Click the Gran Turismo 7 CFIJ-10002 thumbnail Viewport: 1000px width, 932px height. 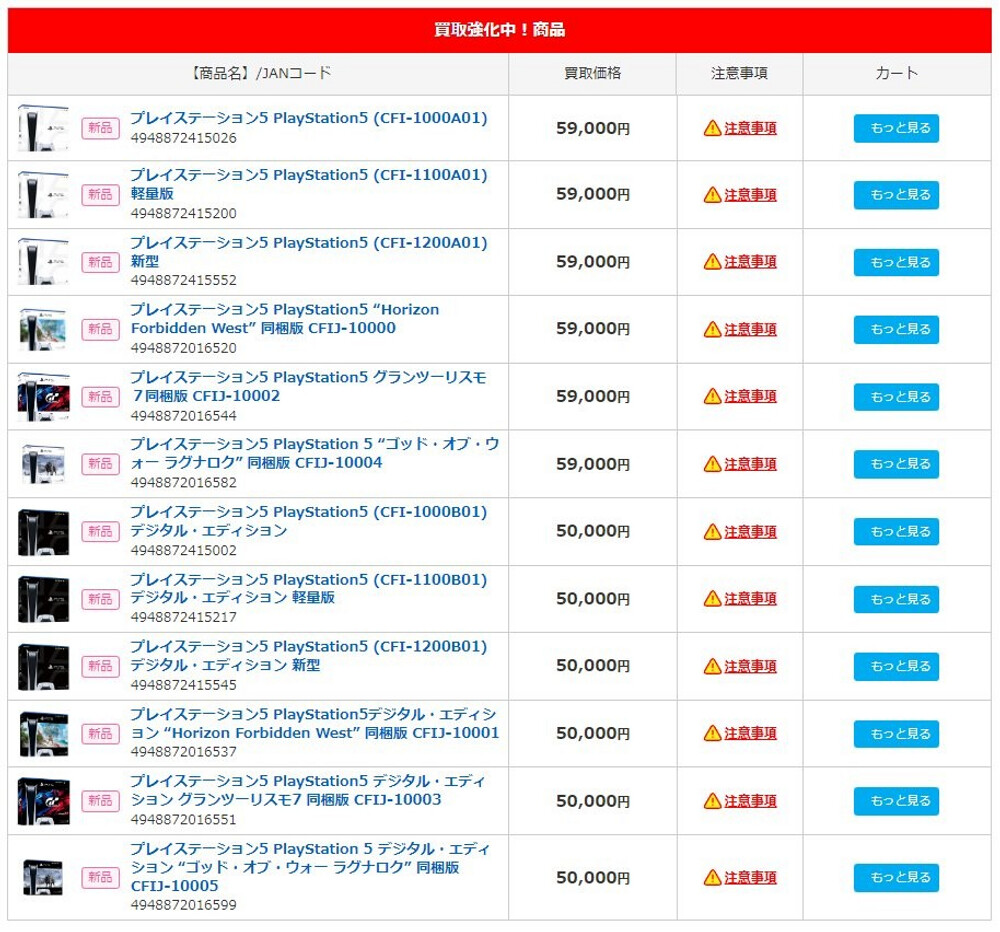click(43, 397)
